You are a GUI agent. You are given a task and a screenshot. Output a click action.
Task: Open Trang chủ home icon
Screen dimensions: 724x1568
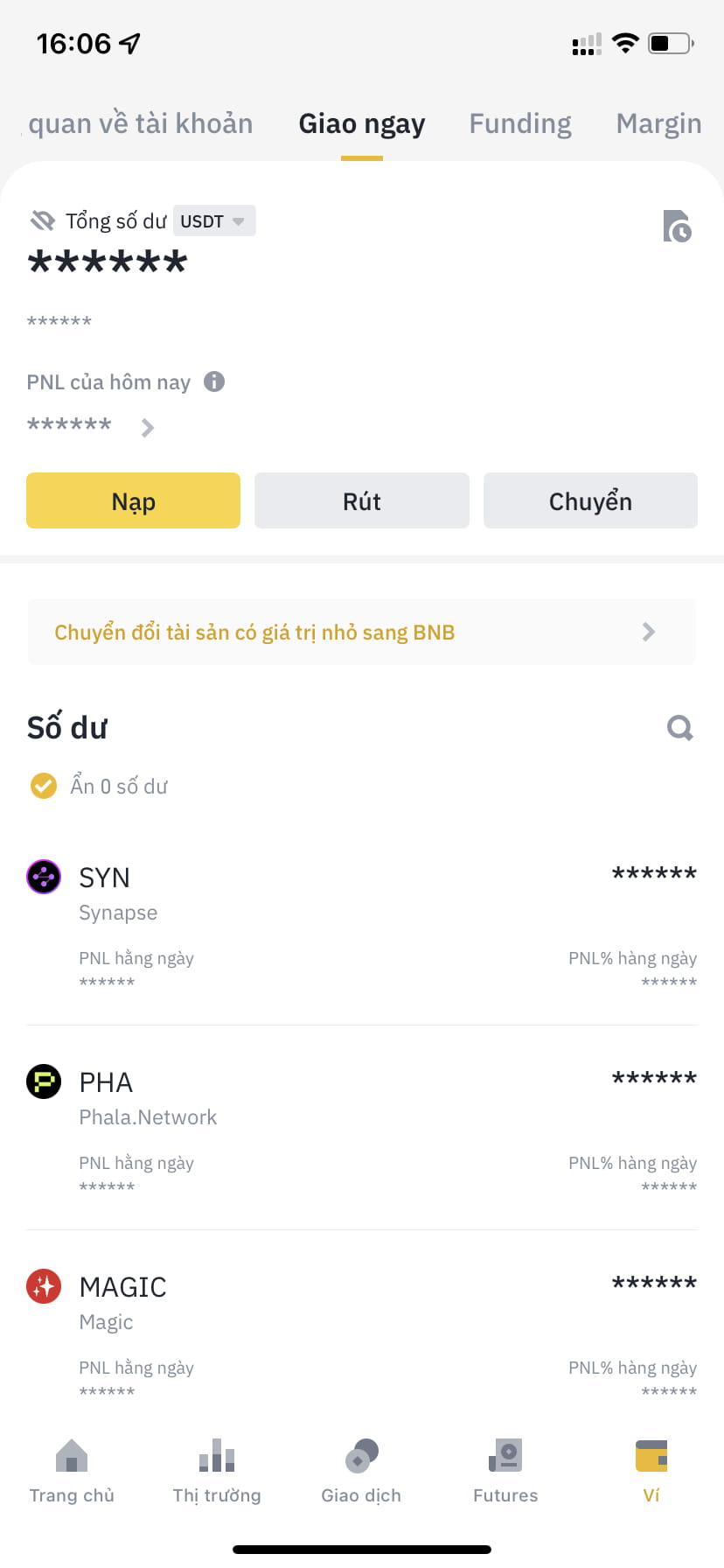72,1457
